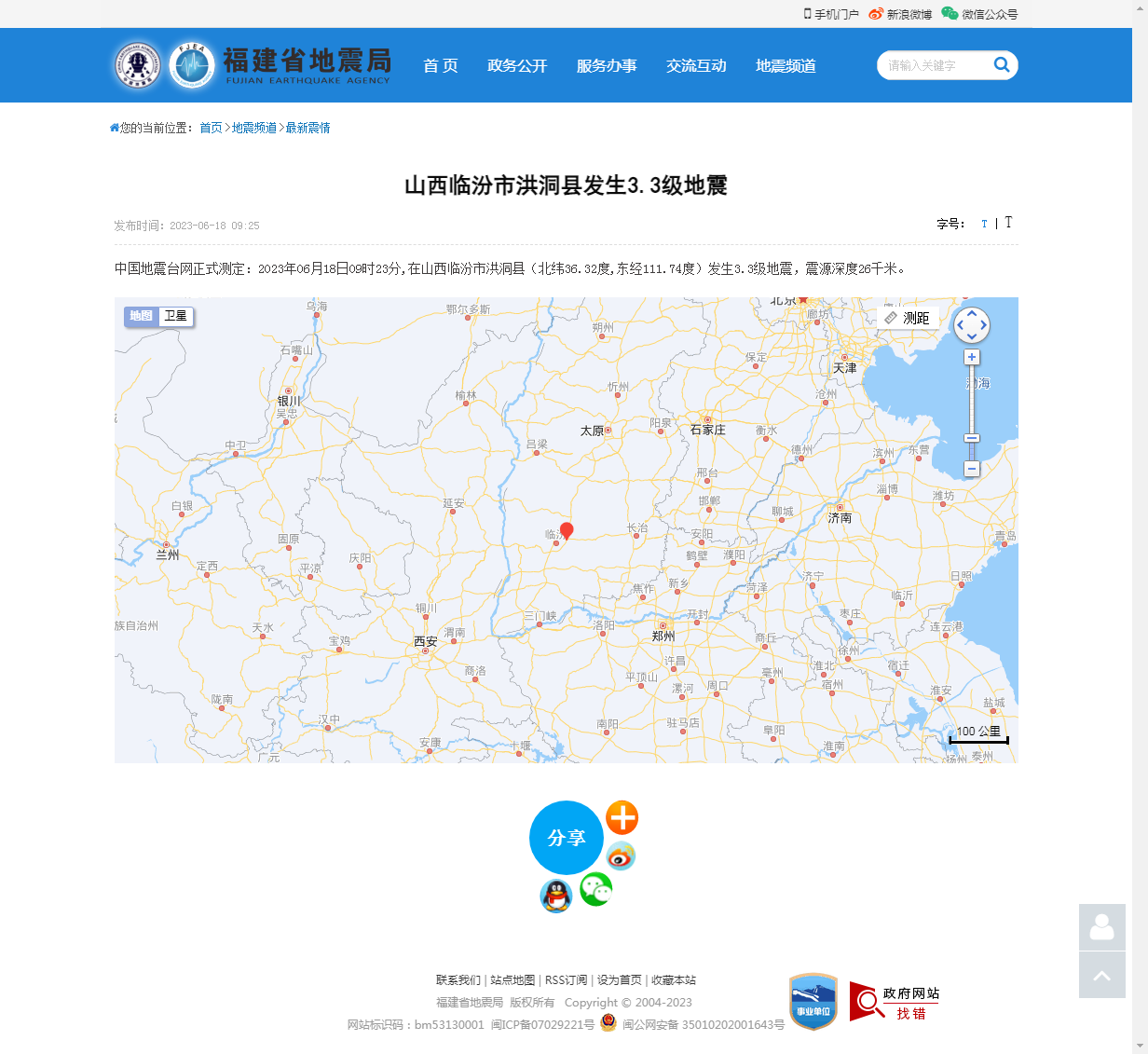The height and width of the screenshot is (1054, 1148).
Task: Share via WeChat green icon
Action: pyautogui.click(x=595, y=891)
